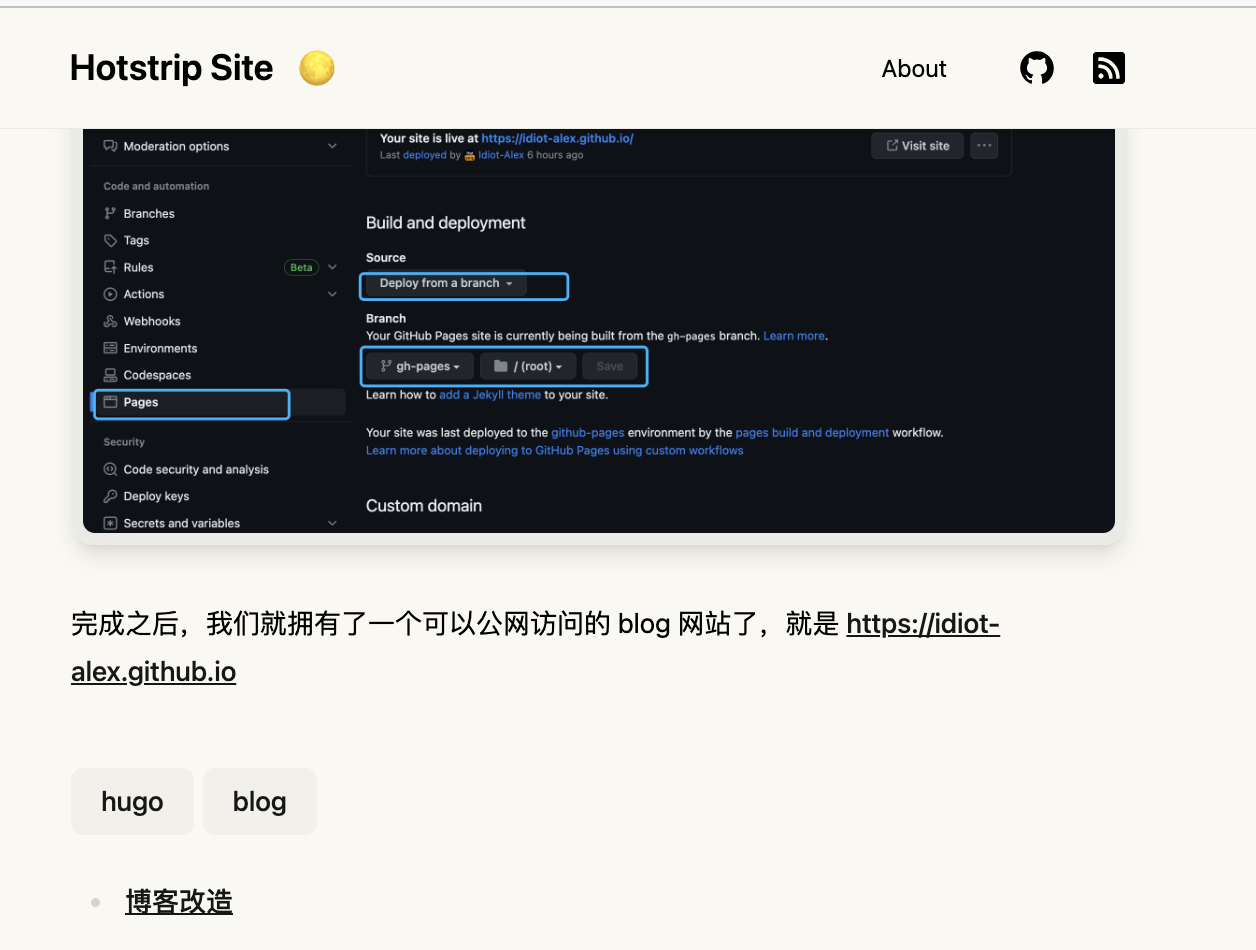
Task: Open the / (root) folder dropdown
Action: coord(528,366)
